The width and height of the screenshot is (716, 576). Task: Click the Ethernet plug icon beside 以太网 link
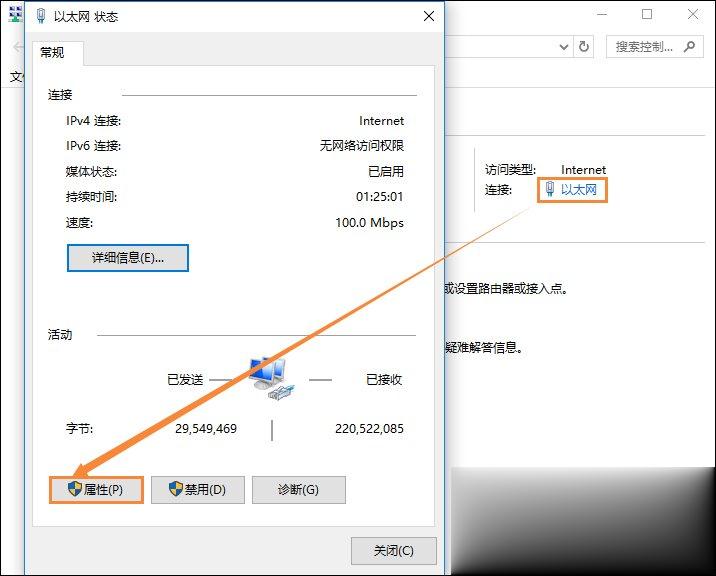[x=550, y=189]
